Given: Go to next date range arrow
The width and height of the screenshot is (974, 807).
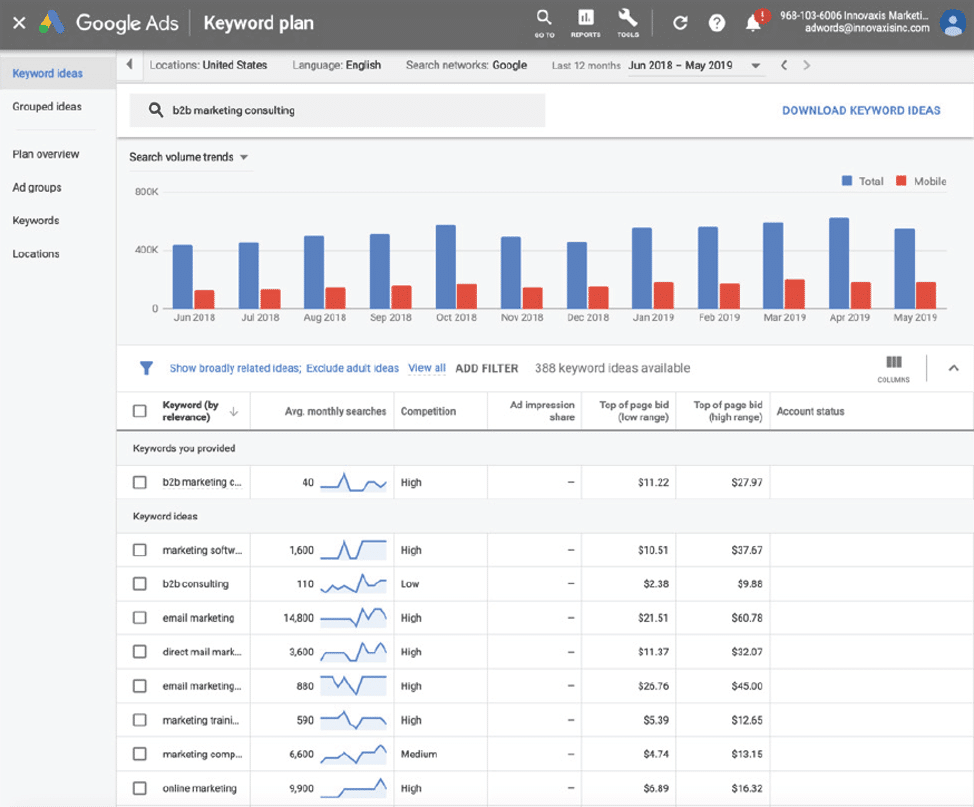Looking at the screenshot, I should (806, 65).
